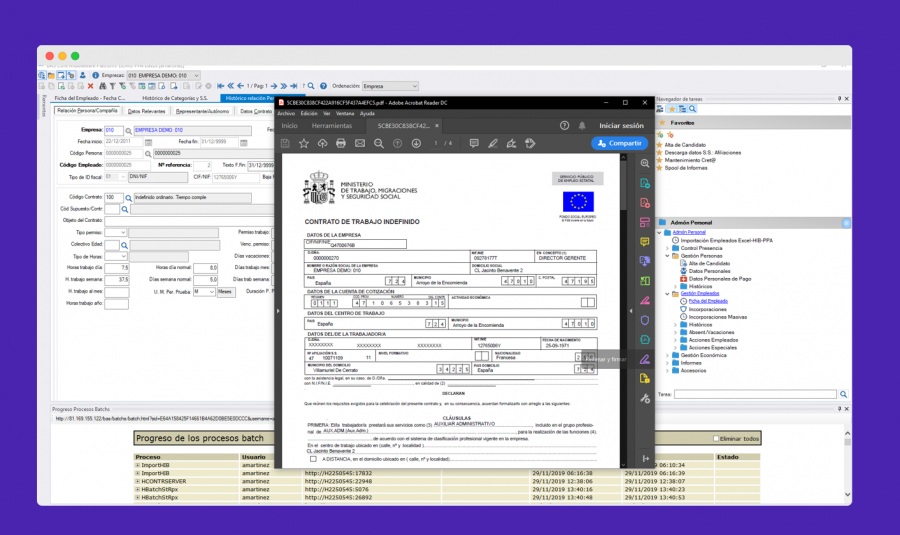Screen dimensions: 900x535
Task: Expand the HCONTRSERVER batch process row
Action: click(x=138, y=481)
